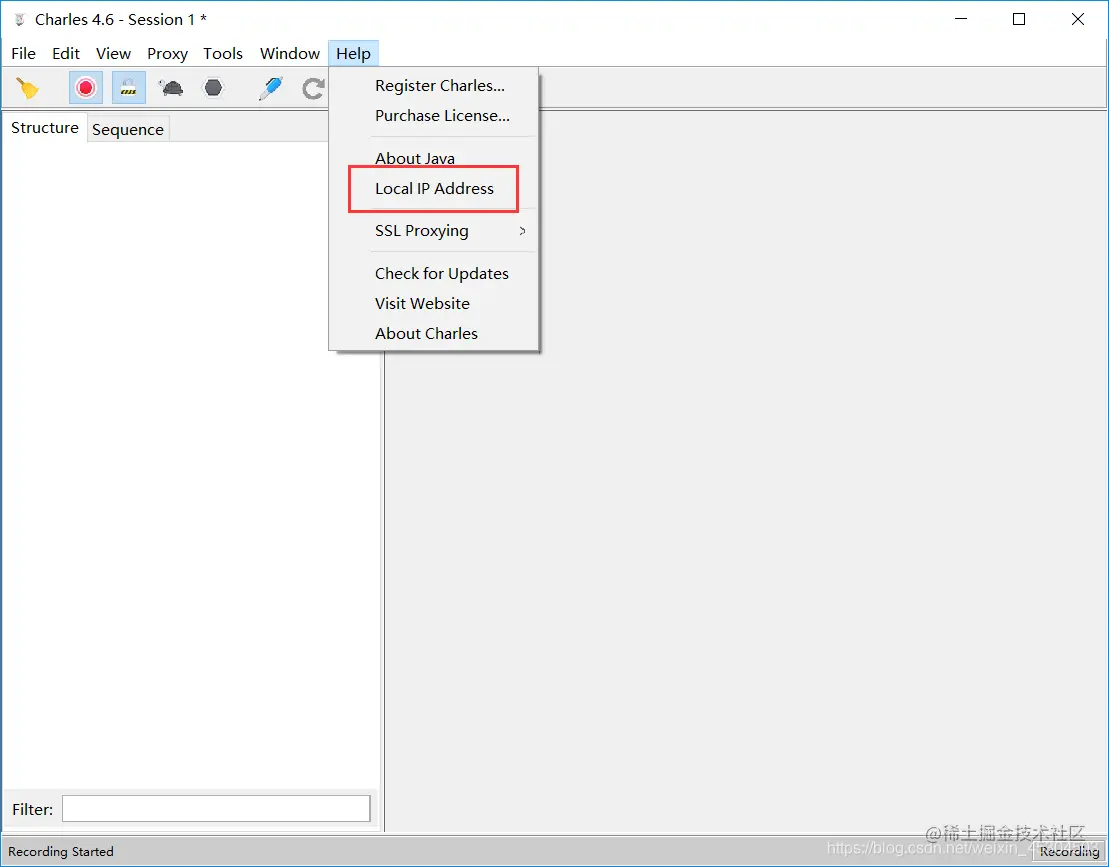Minimize the Charles window
Image resolution: width=1109 pixels, height=867 pixels.
(x=961, y=19)
